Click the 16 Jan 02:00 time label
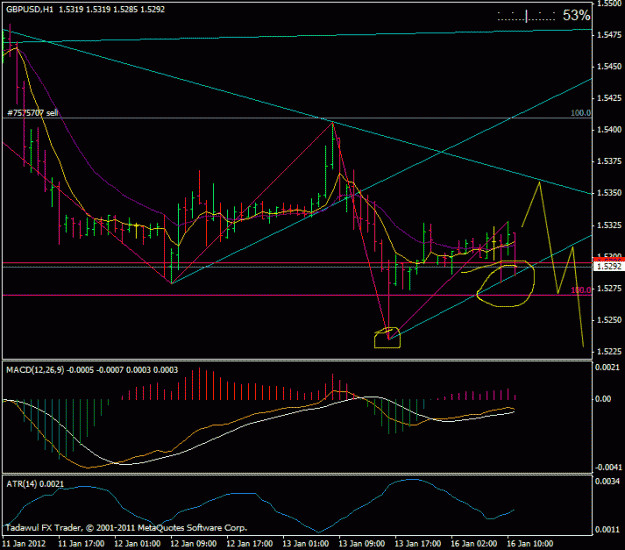The width and height of the screenshot is (625, 550). [474, 544]
